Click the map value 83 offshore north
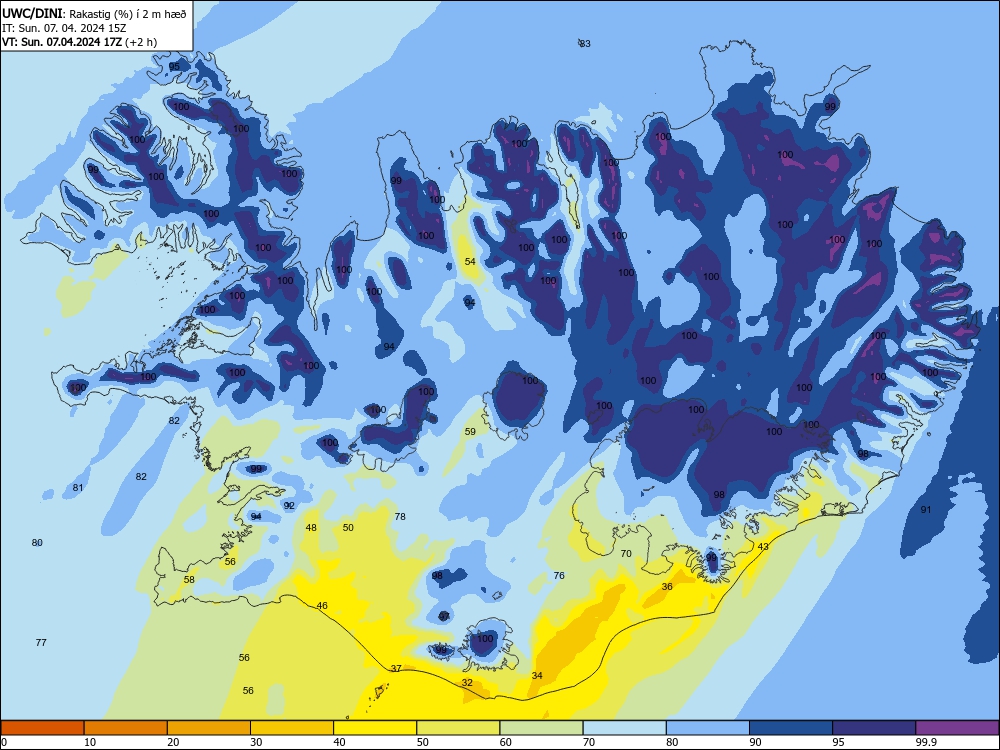This screenshot has height=750, width=1000. pyautogui.click(x=585, y=43)
